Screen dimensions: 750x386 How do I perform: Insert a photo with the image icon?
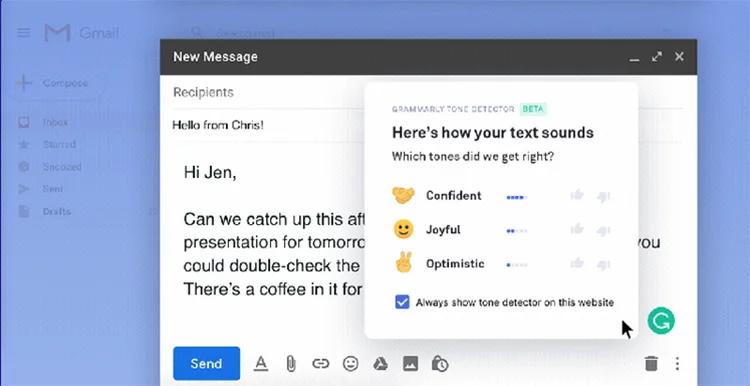point(410,364)
